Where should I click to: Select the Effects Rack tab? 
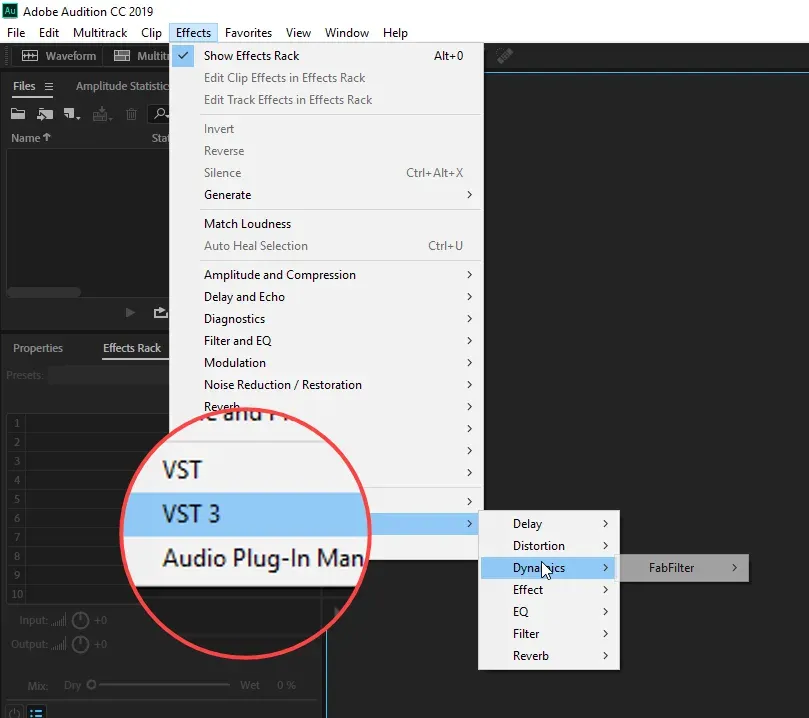[x=132, y=348]
